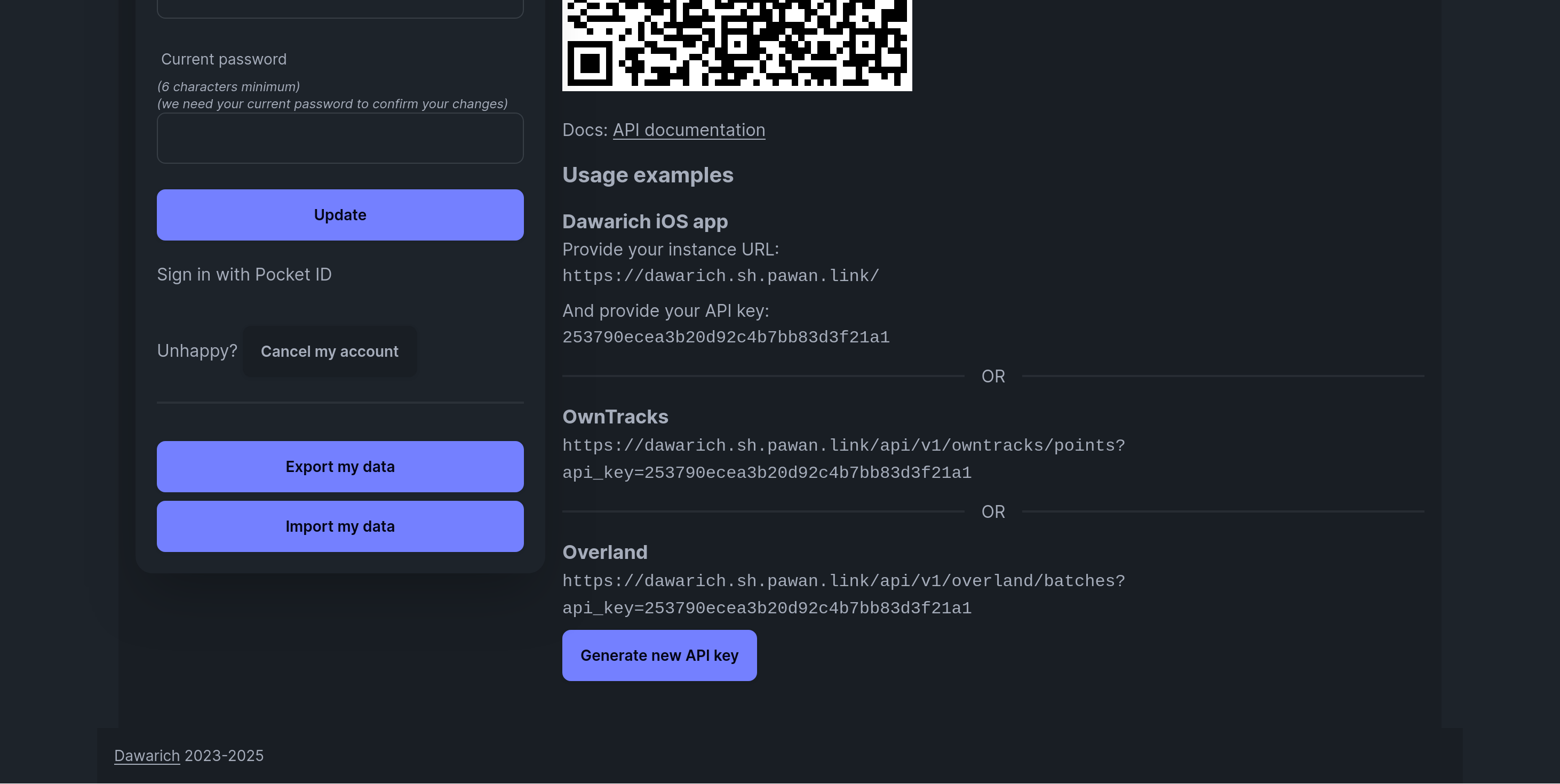The height and width of the screenshot is (784, 1560).
Task: Click the Overland heading
Action: pyautogui.click(x=604, y=551)
